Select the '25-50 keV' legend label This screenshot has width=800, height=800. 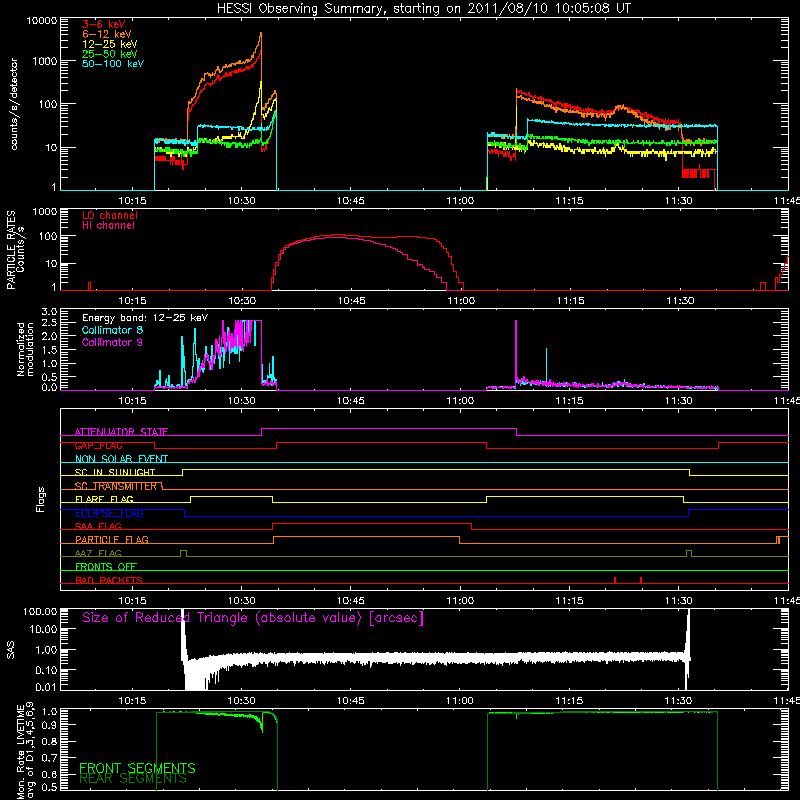pyautogui.click(x=110, y=54)
